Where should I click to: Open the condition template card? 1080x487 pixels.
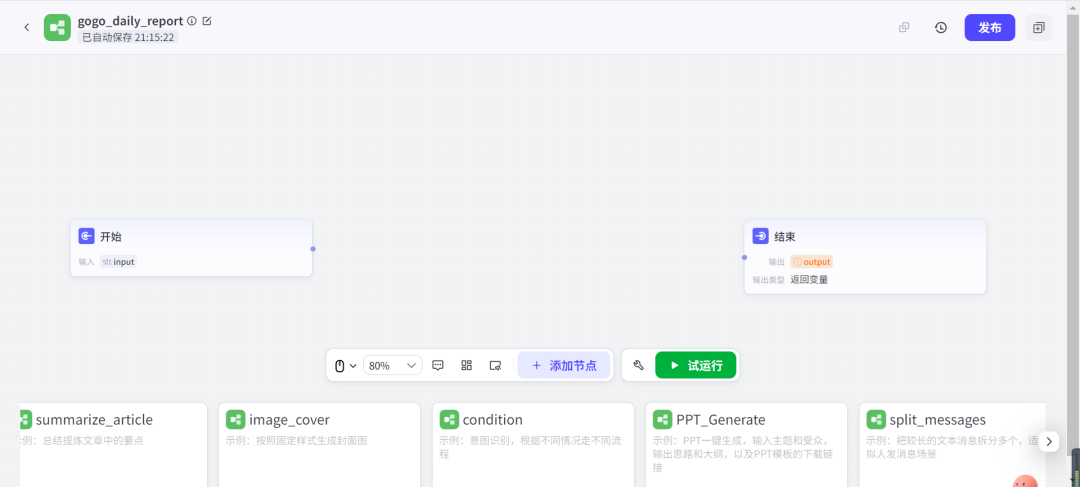tap(533, 445)
